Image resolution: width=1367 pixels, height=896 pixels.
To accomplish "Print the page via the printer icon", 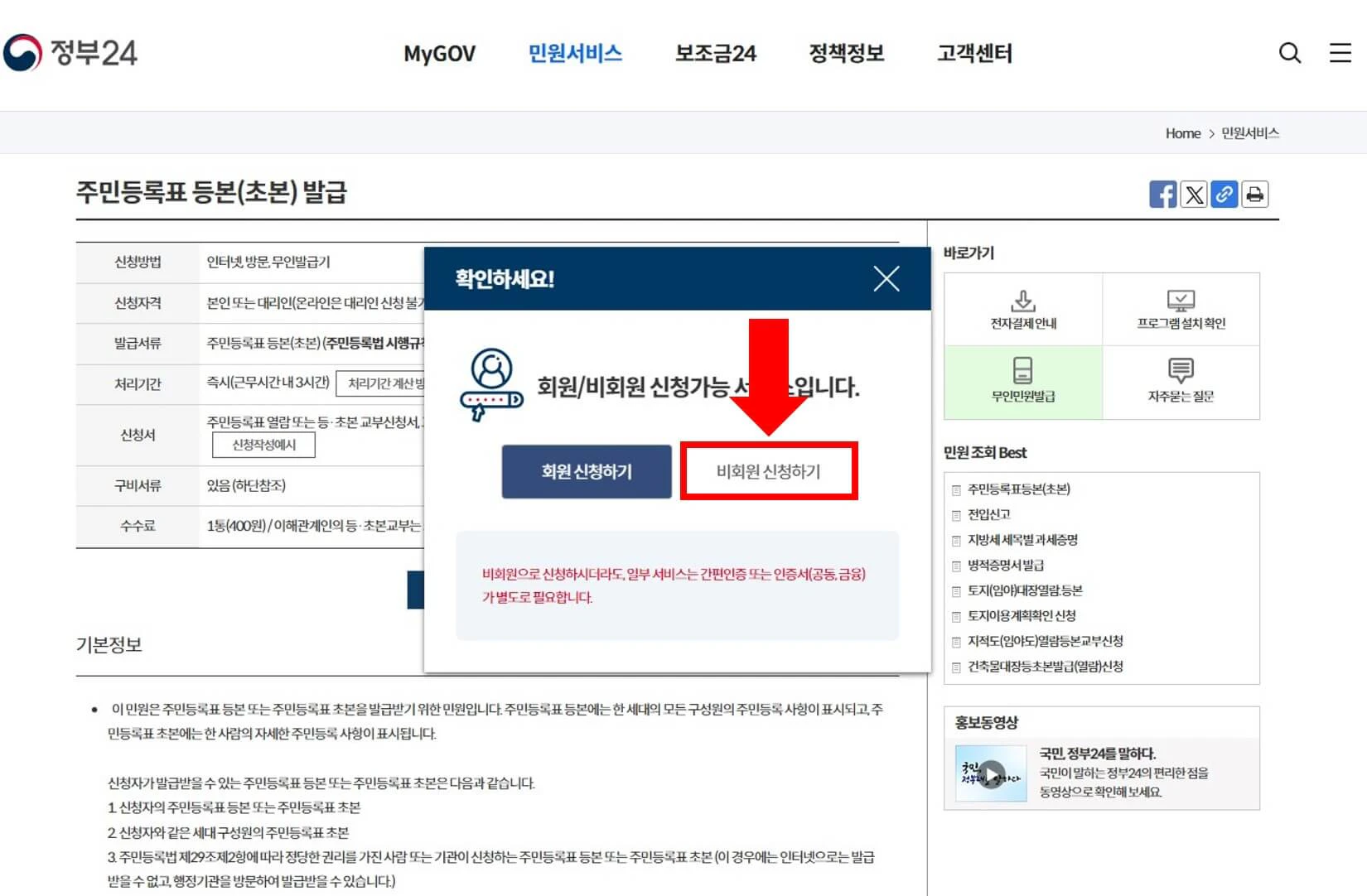I will click(1254, 194).
